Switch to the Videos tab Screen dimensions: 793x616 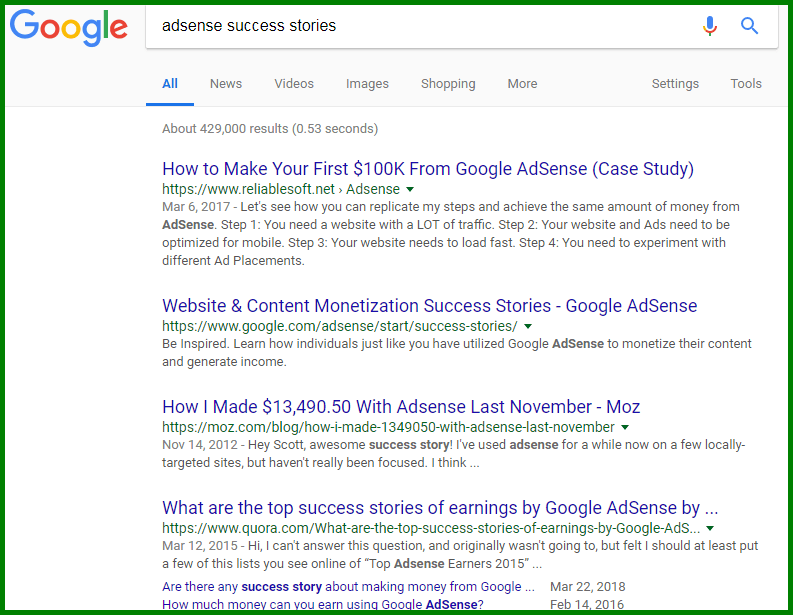pos(294,83)
